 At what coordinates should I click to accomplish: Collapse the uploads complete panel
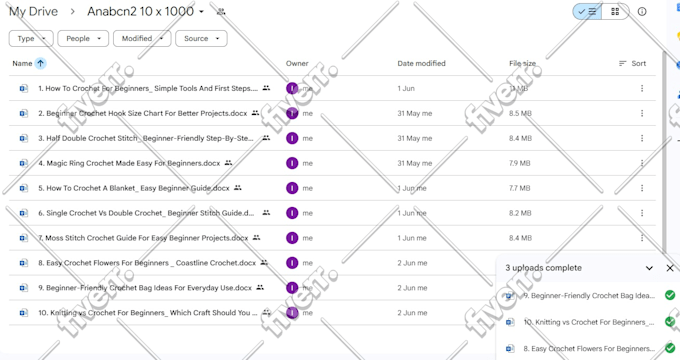(649, 268)
